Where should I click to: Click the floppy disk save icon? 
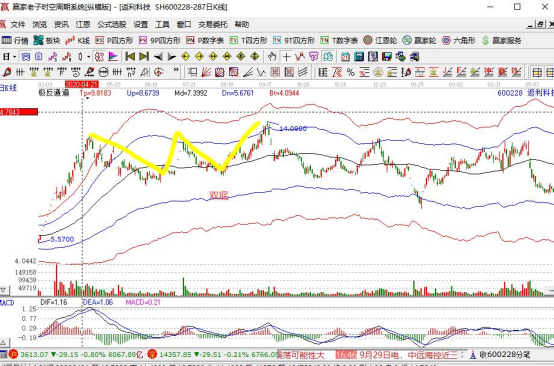[x=387, y=57]
